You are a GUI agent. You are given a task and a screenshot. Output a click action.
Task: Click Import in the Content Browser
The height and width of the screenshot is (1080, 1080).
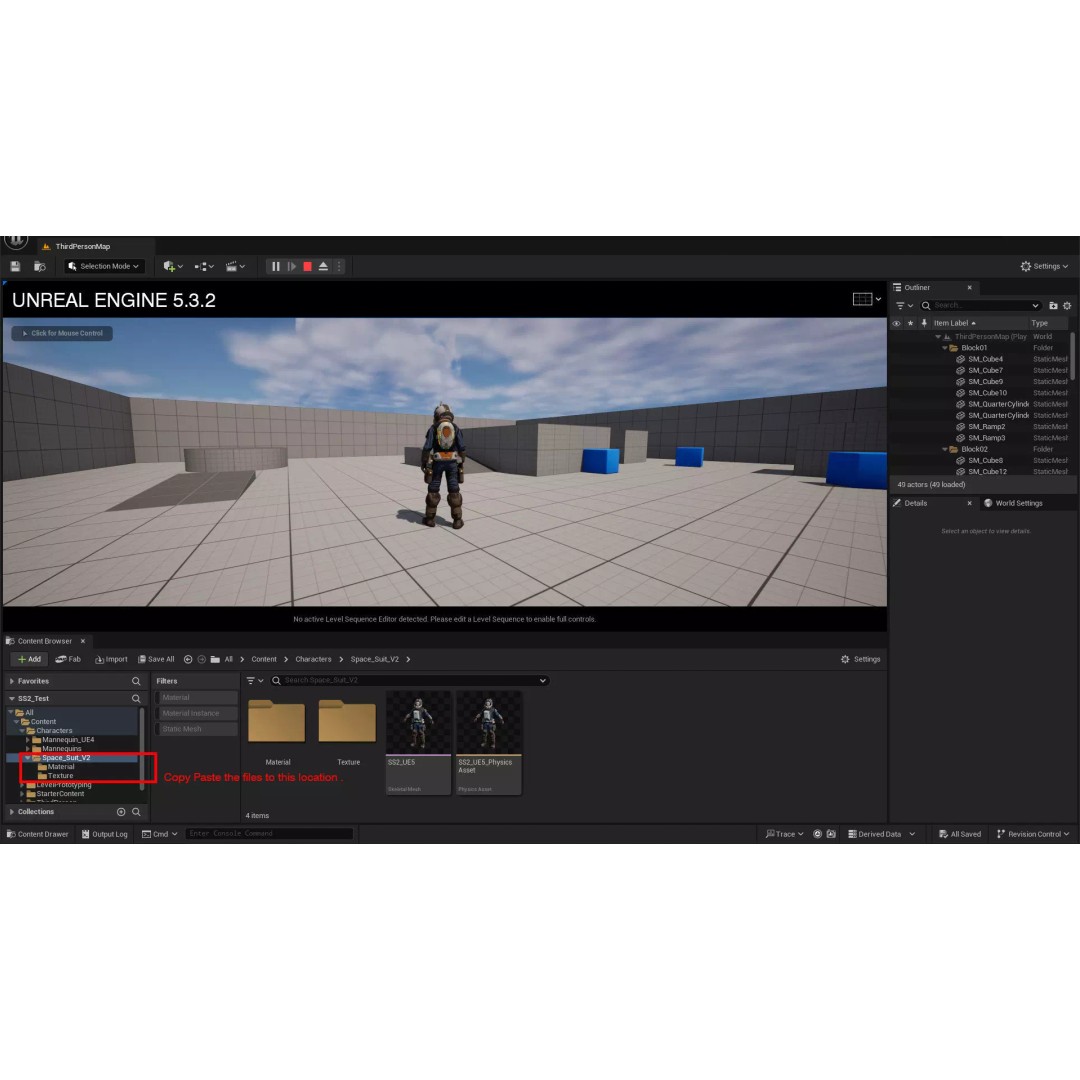point(111,659)
